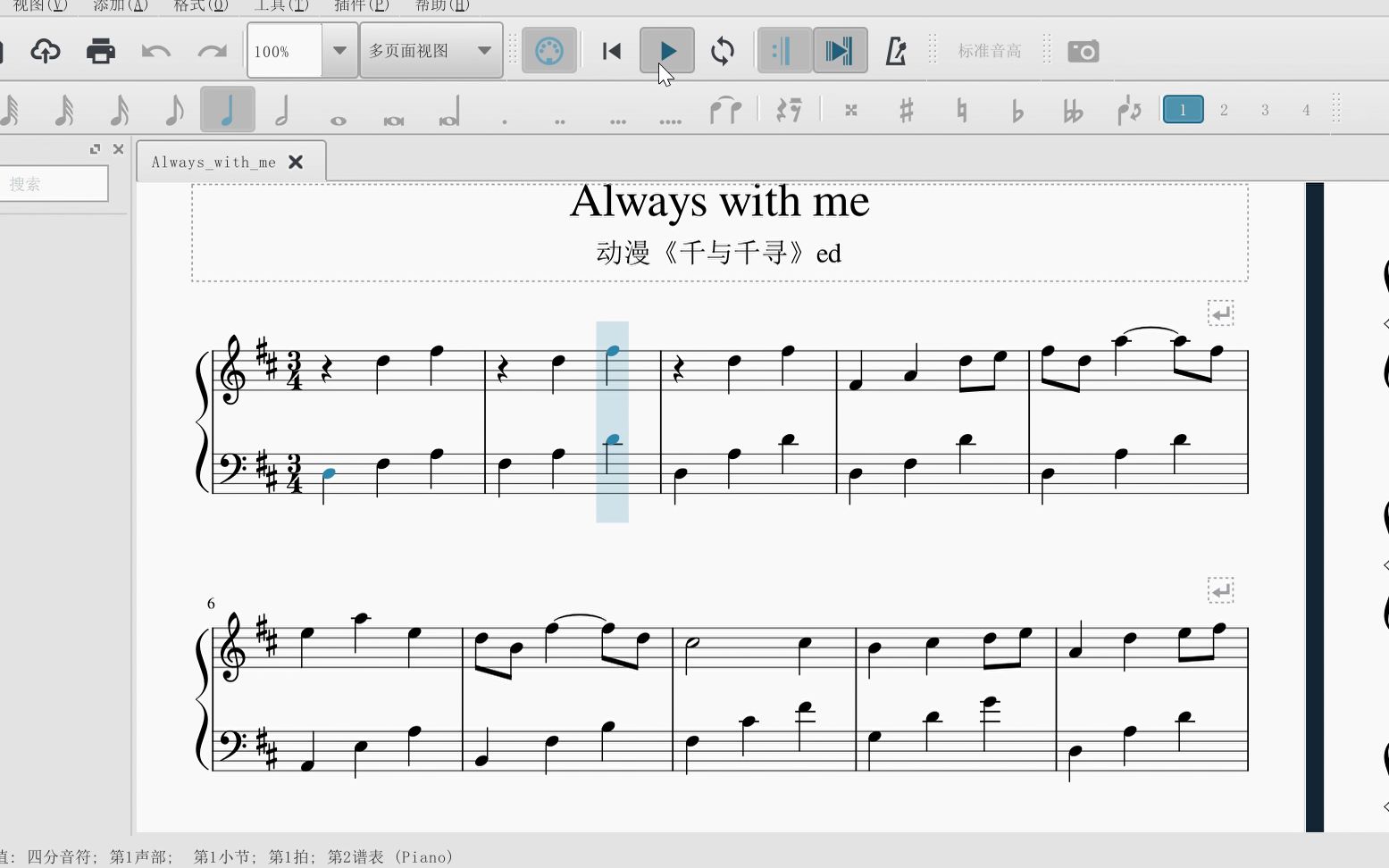Select the title text Always with me
The width and height of the screenshot is (1389, 868).
coord(719,202)
